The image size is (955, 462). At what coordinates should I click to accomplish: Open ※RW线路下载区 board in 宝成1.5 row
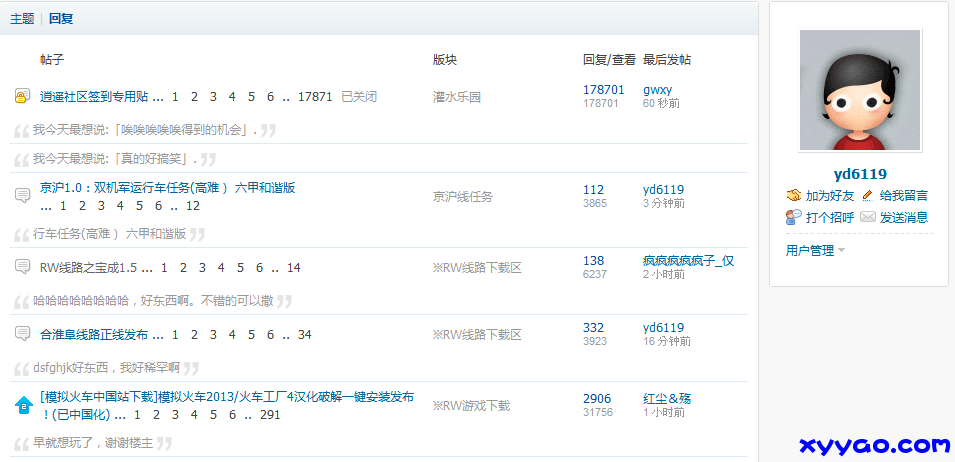478,268
